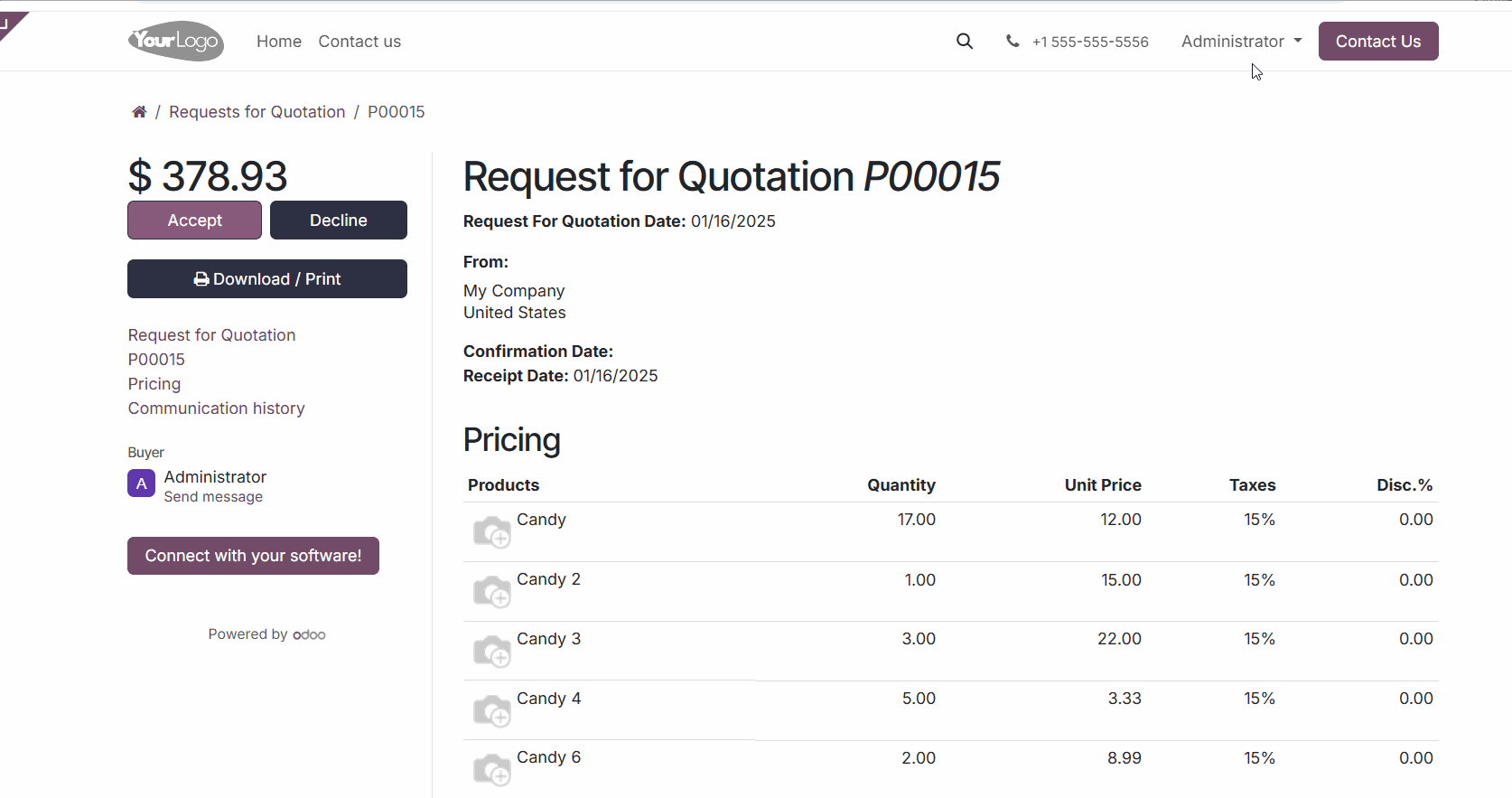Go to the Home menu
1512x798 pixels.
(279, 42)
